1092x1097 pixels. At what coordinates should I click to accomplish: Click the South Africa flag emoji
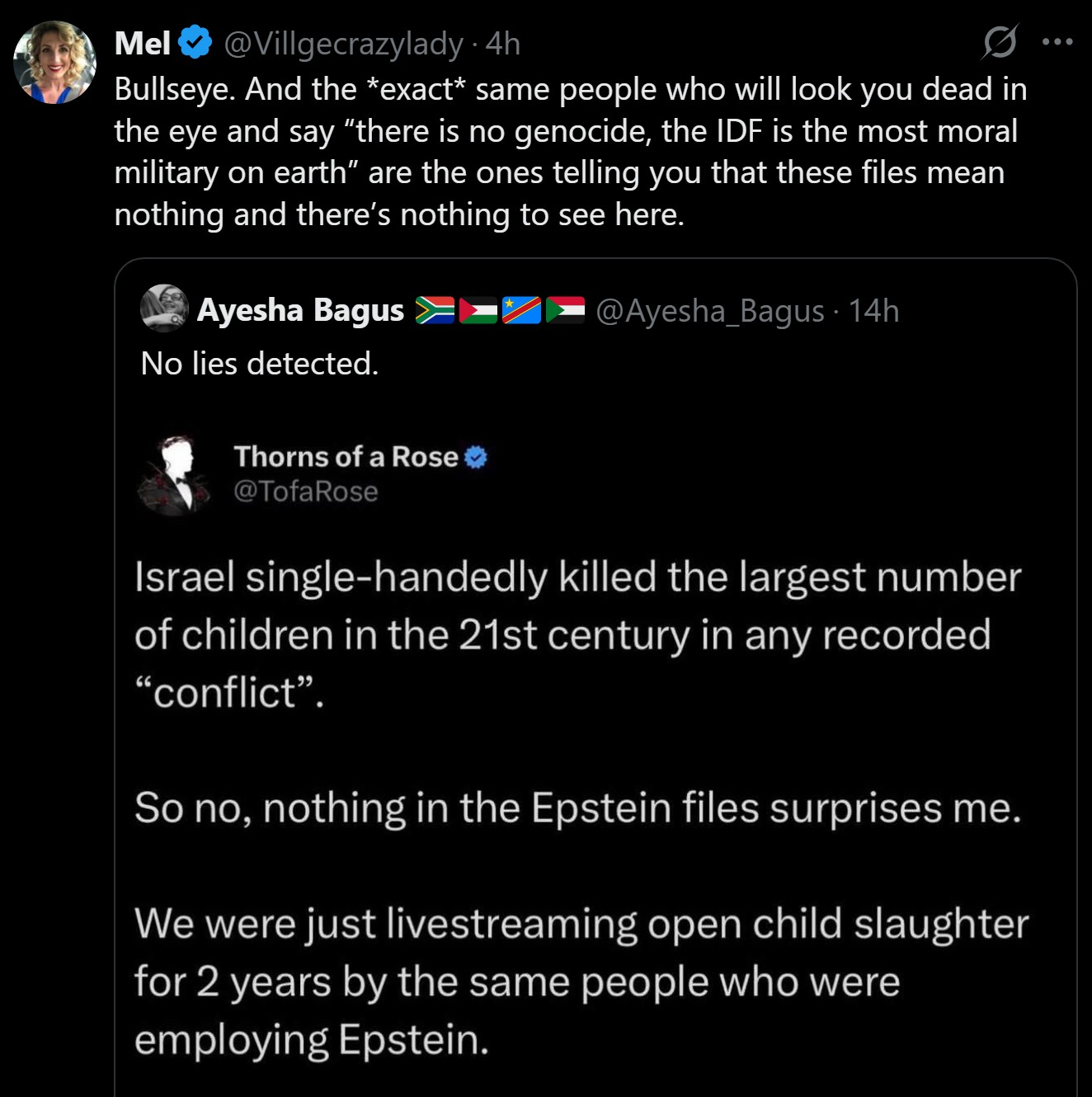click(x=435, y=310)
